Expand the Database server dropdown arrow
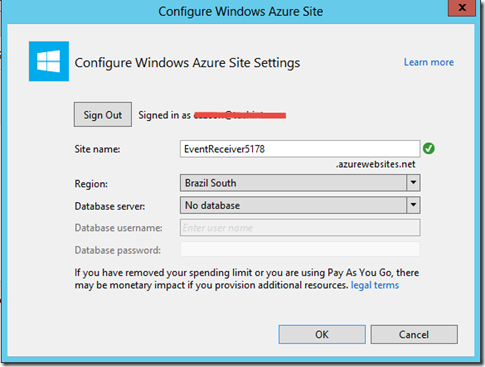Image resolution: width=485 pixels, height=367 pixels. coord(413,205)
